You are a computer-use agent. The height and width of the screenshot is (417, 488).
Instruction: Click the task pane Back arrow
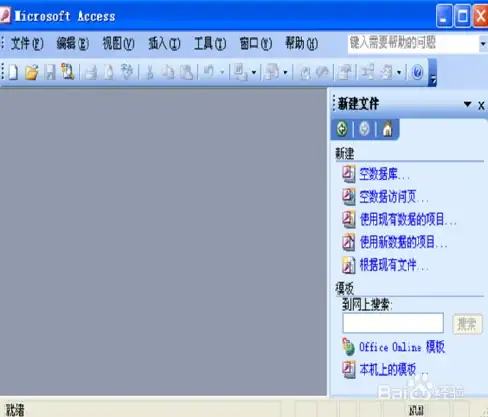342,129
